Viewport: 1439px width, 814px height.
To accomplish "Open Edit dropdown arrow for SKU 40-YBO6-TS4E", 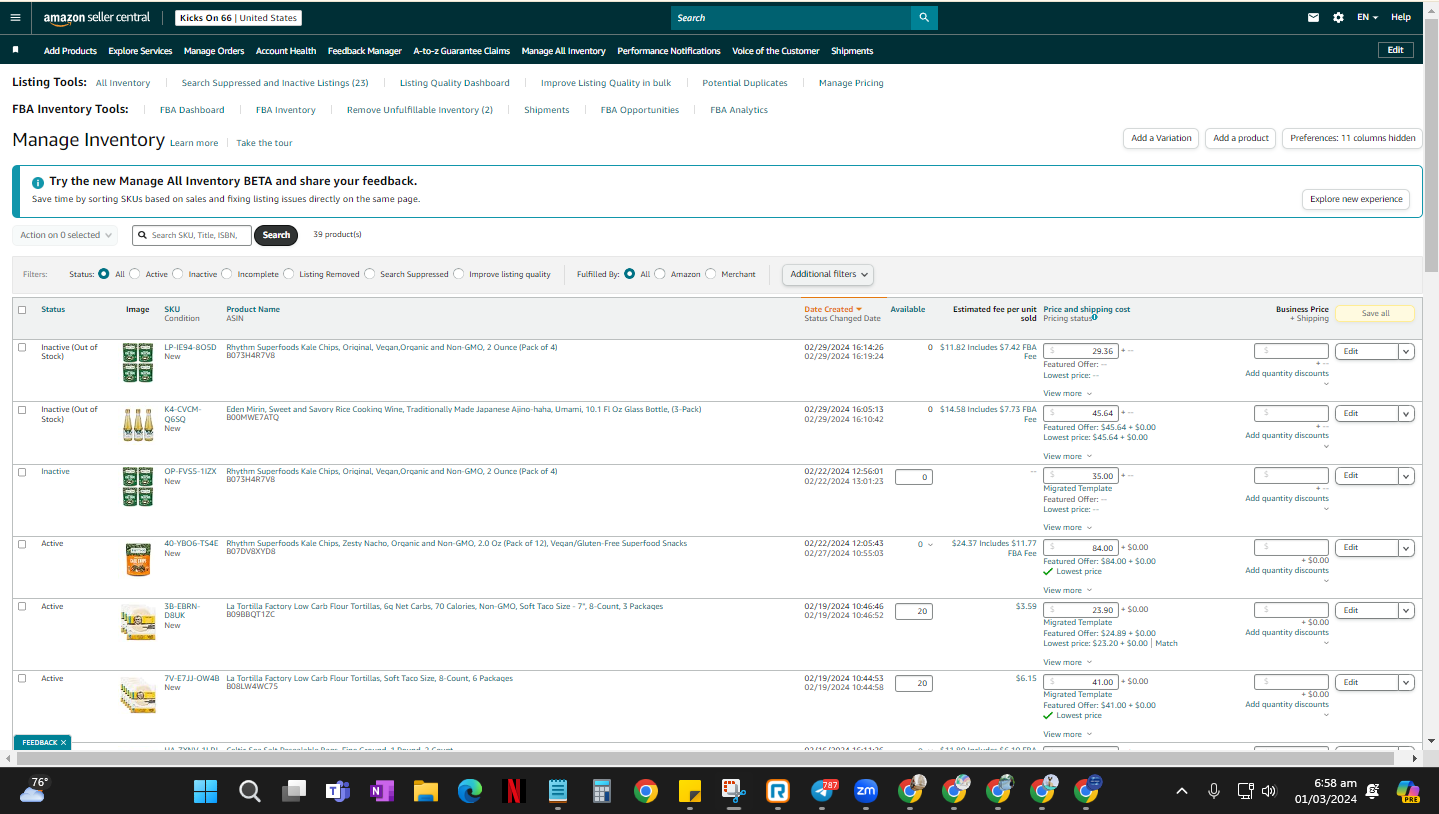I will (x=1406, y=548).
